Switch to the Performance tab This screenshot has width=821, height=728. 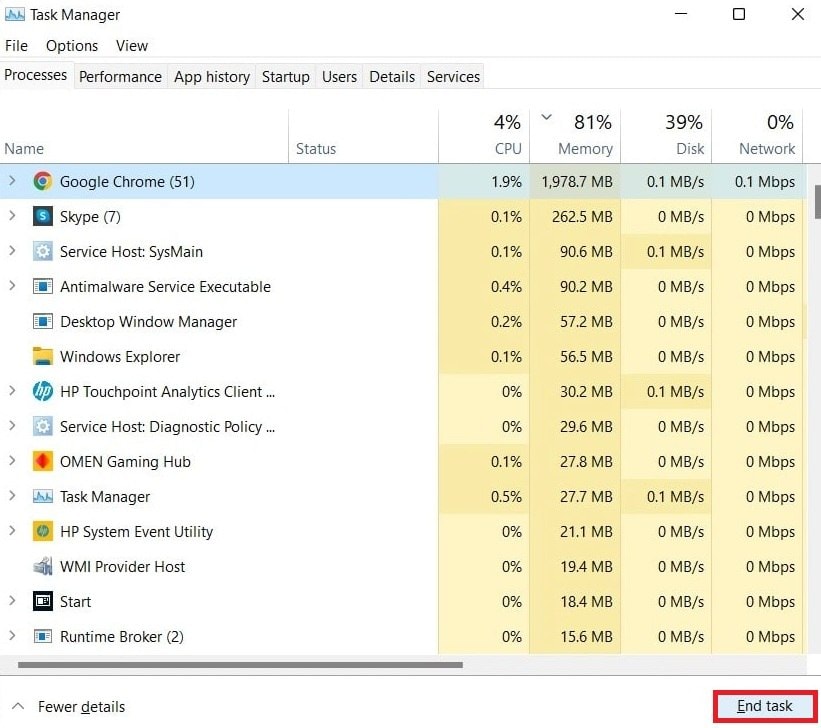120,77
